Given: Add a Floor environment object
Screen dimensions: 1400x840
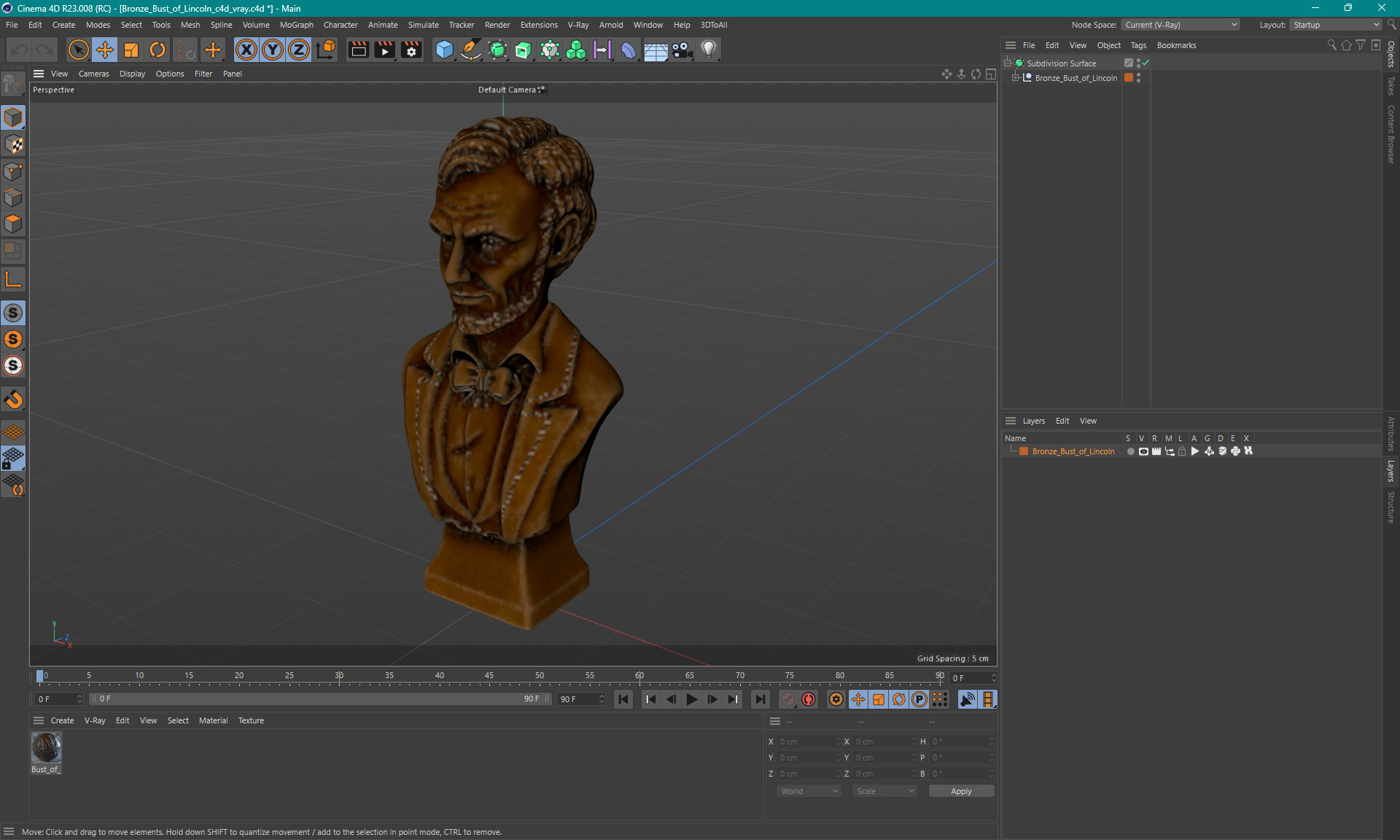Looking at the screenshot, I should coord(656,50).
